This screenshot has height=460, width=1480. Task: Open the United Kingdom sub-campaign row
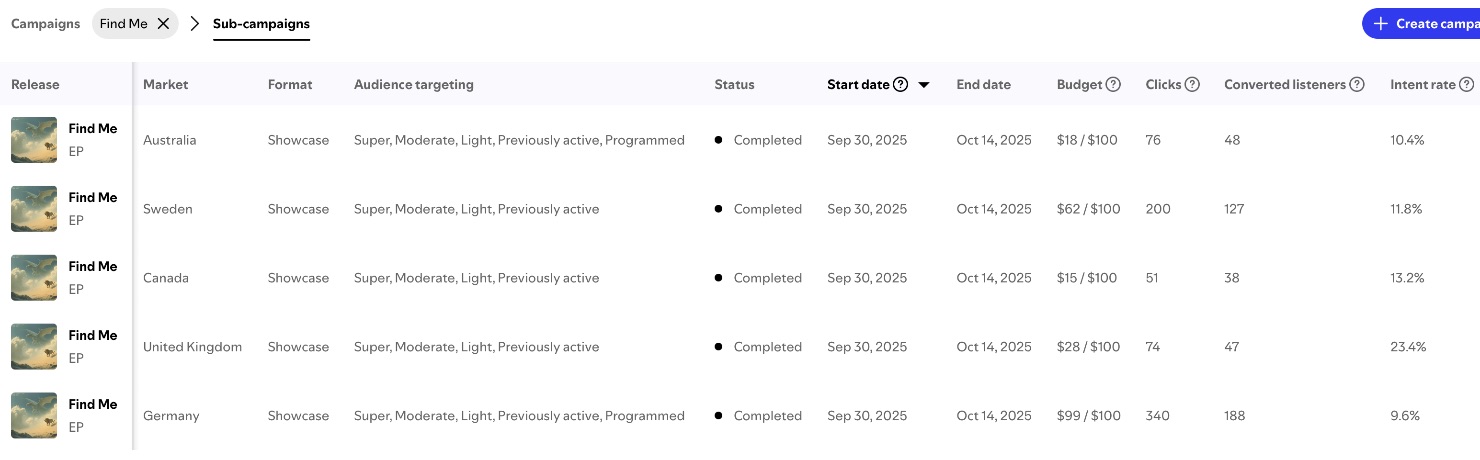(193, 347)
